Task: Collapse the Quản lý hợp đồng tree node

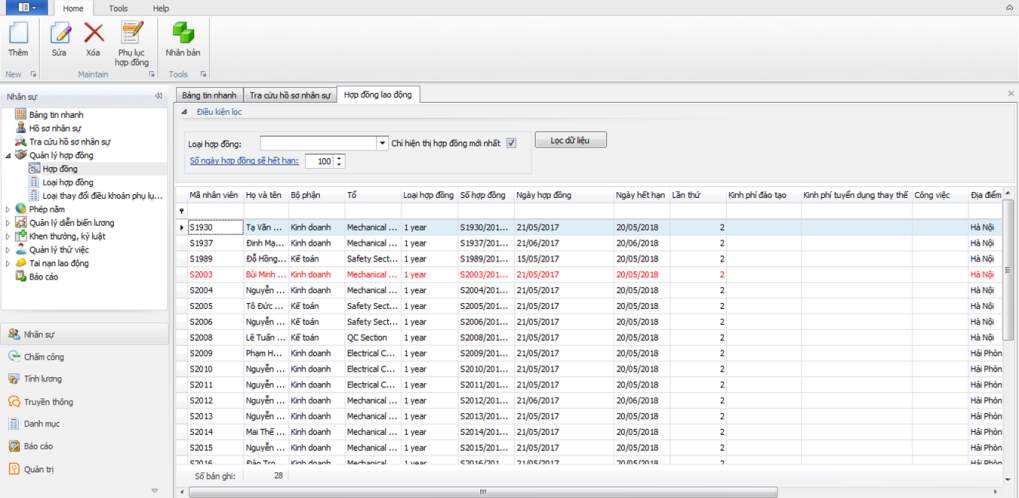Action: coord(8,155)
